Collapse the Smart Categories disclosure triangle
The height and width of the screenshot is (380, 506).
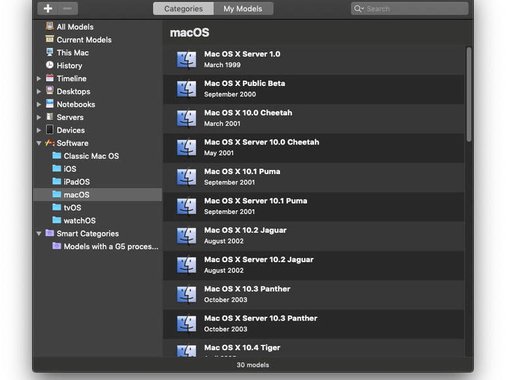(39, 234)
